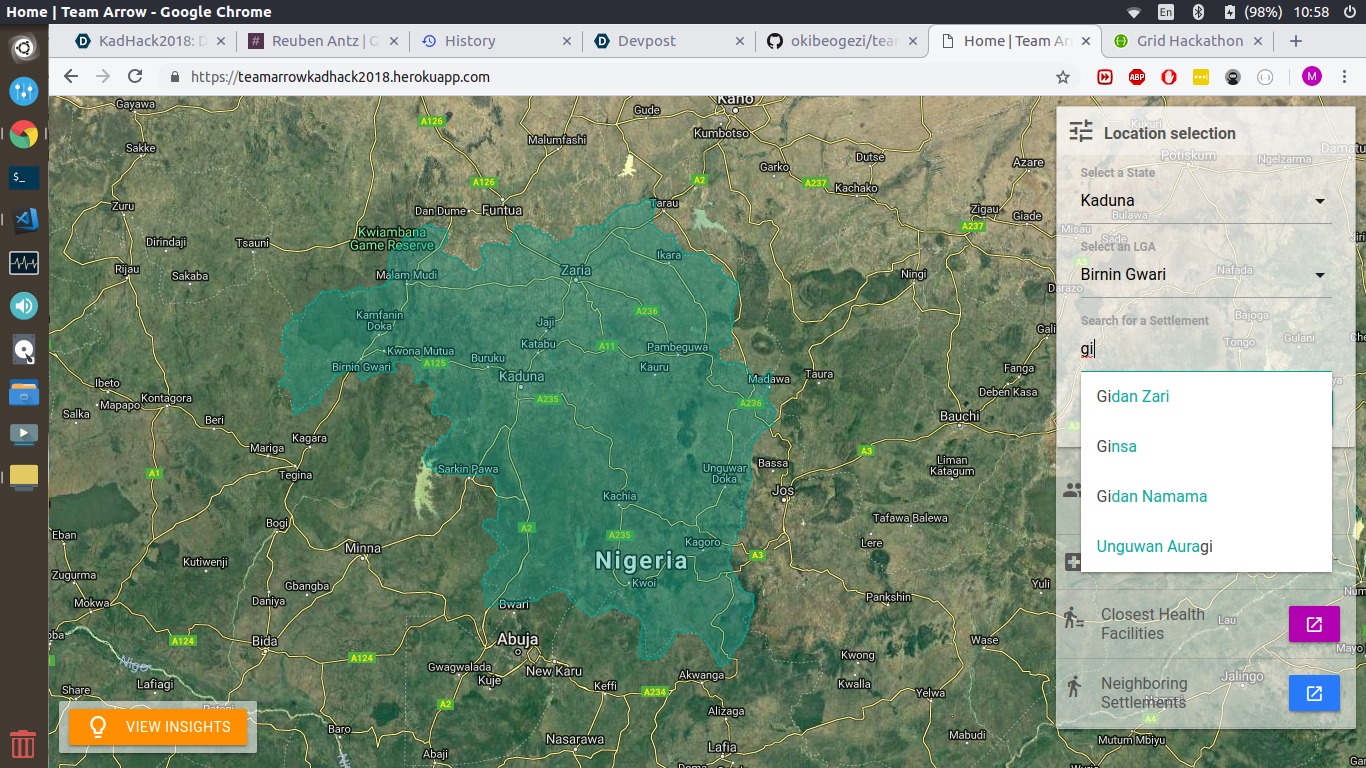Close the History tab
Image resolution: width=1366 pixels, height=768 pixels.
click(x=567, y=41)
